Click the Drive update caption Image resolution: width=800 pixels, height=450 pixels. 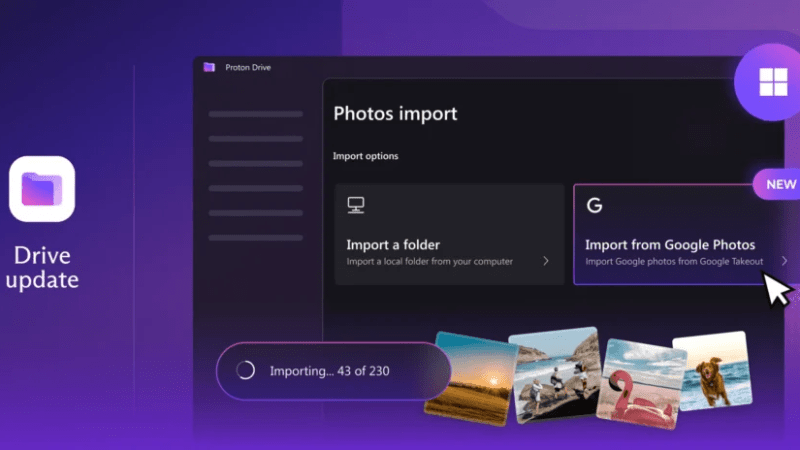(x=42, y=267)
